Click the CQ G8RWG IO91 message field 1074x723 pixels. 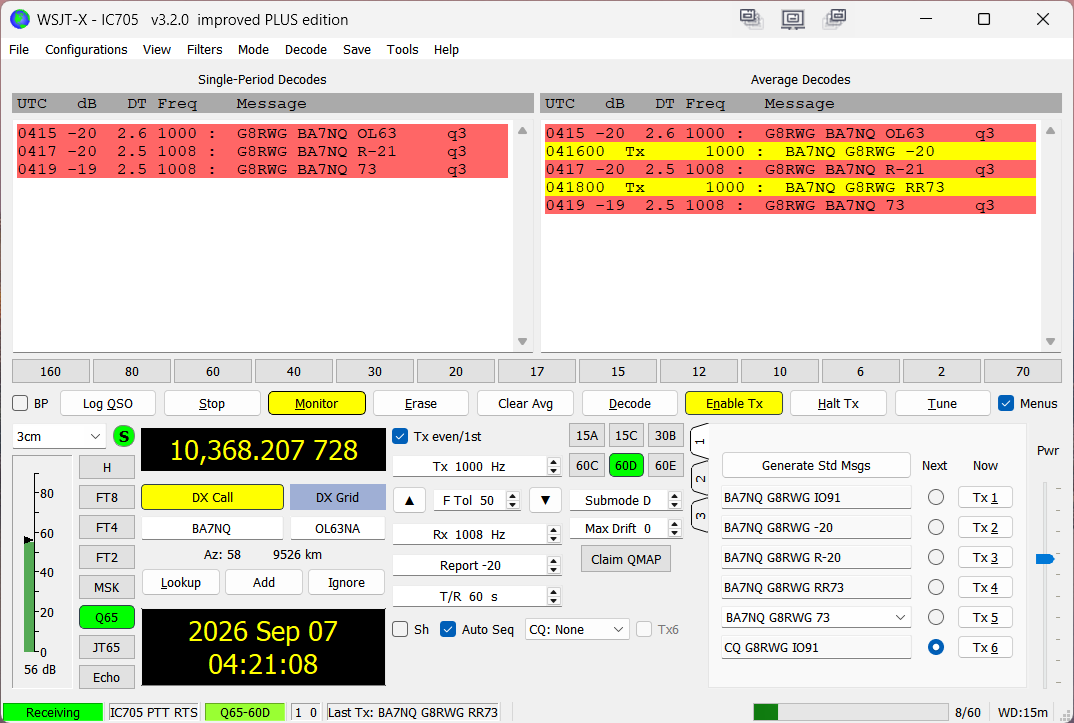point(816,647)
